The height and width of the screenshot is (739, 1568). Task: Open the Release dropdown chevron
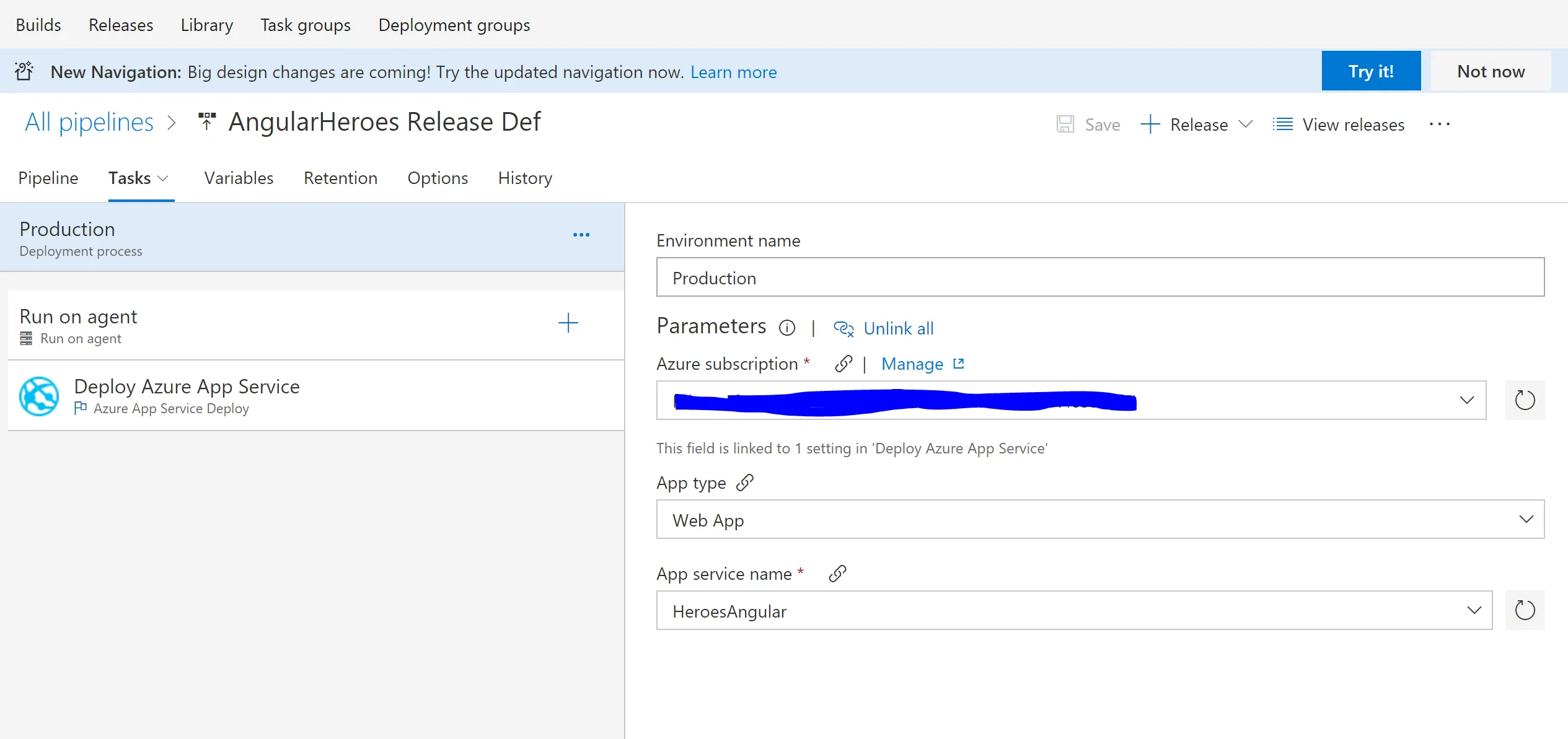(1246, 125)
